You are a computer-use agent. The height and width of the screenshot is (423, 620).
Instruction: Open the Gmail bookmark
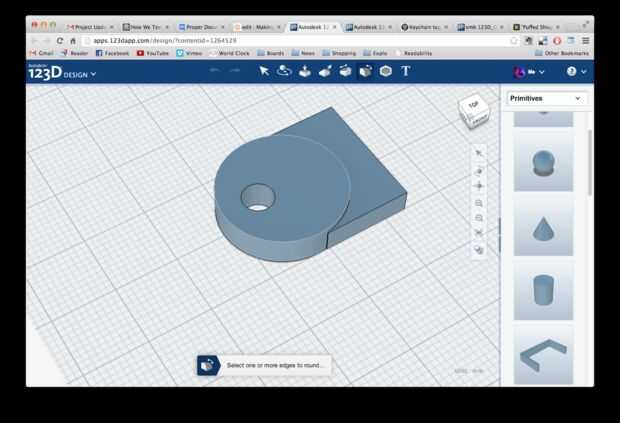pyautogui.click(x=42, y=53)
